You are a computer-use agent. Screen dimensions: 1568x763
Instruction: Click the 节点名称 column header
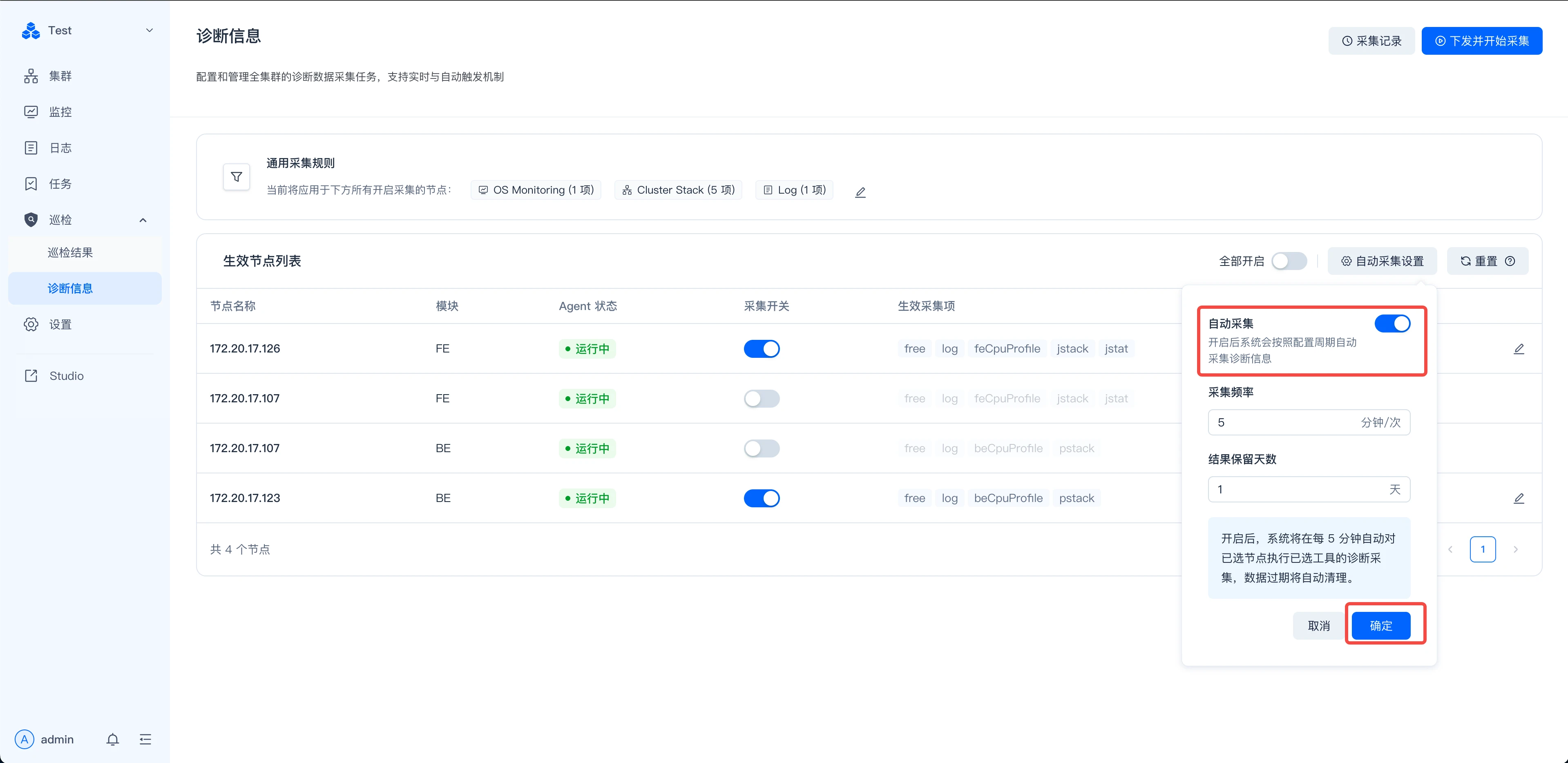point(232,306)
